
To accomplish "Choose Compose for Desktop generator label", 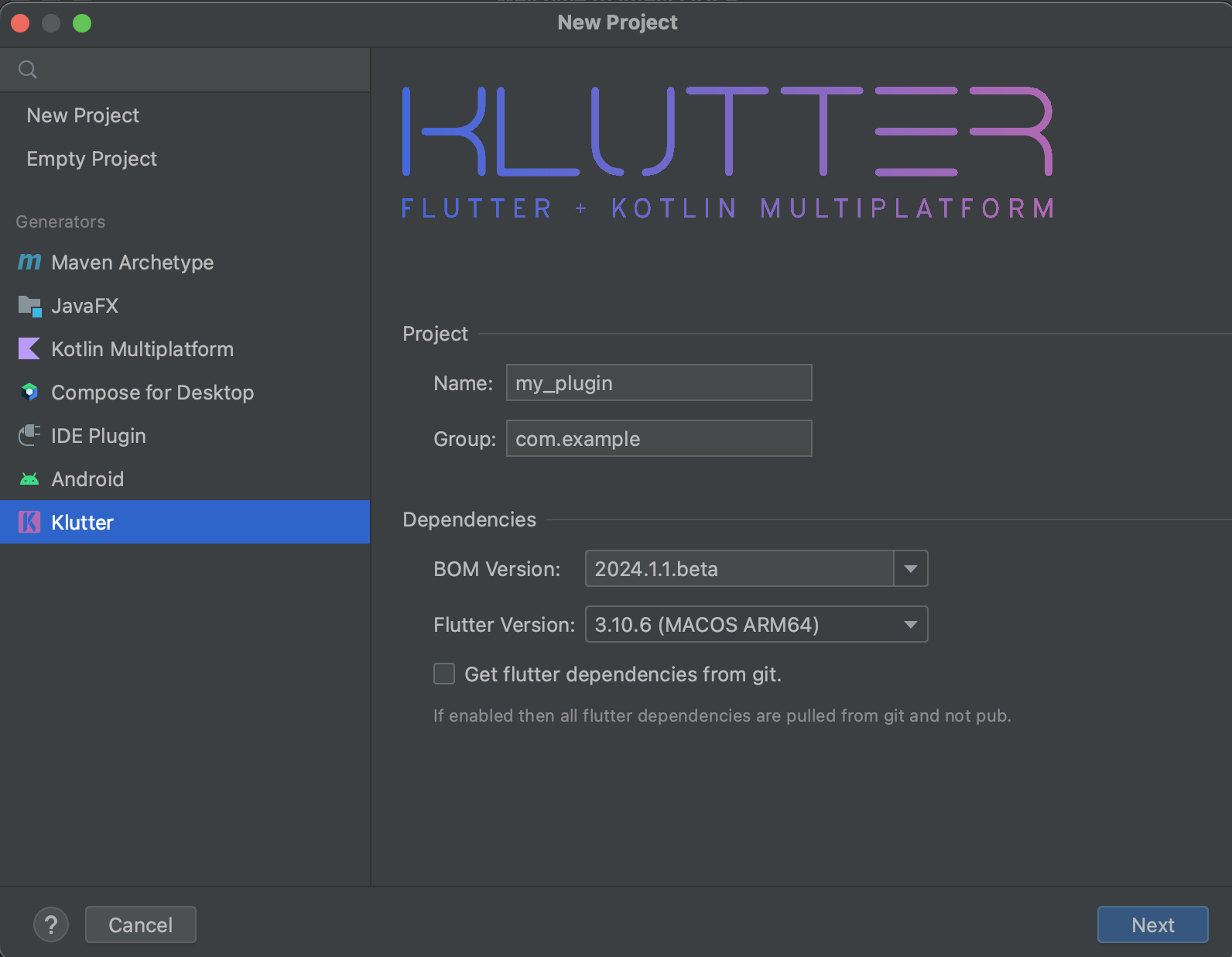I will (152, 393).
